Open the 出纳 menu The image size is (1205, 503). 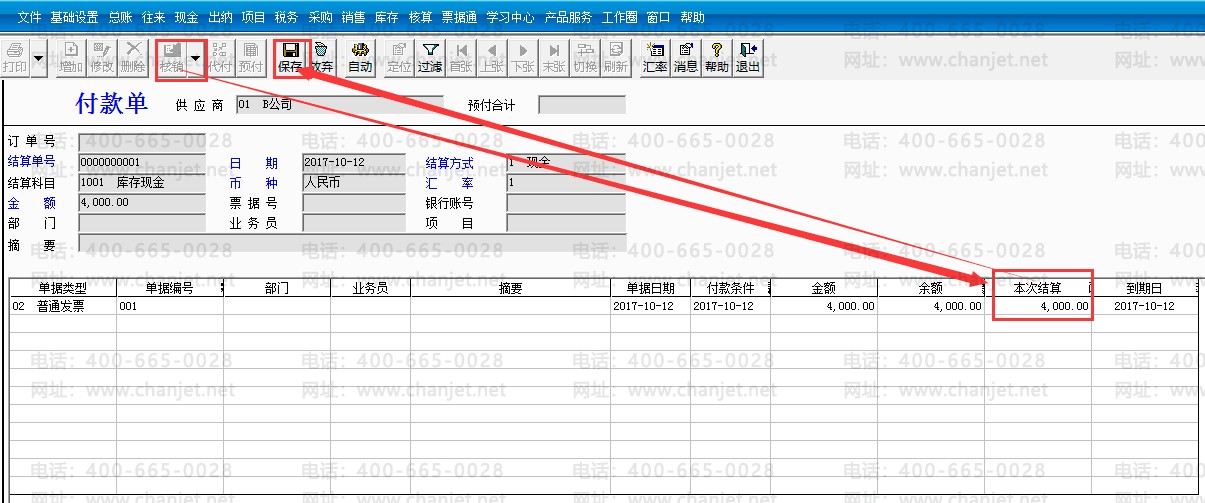pos(220,17)
